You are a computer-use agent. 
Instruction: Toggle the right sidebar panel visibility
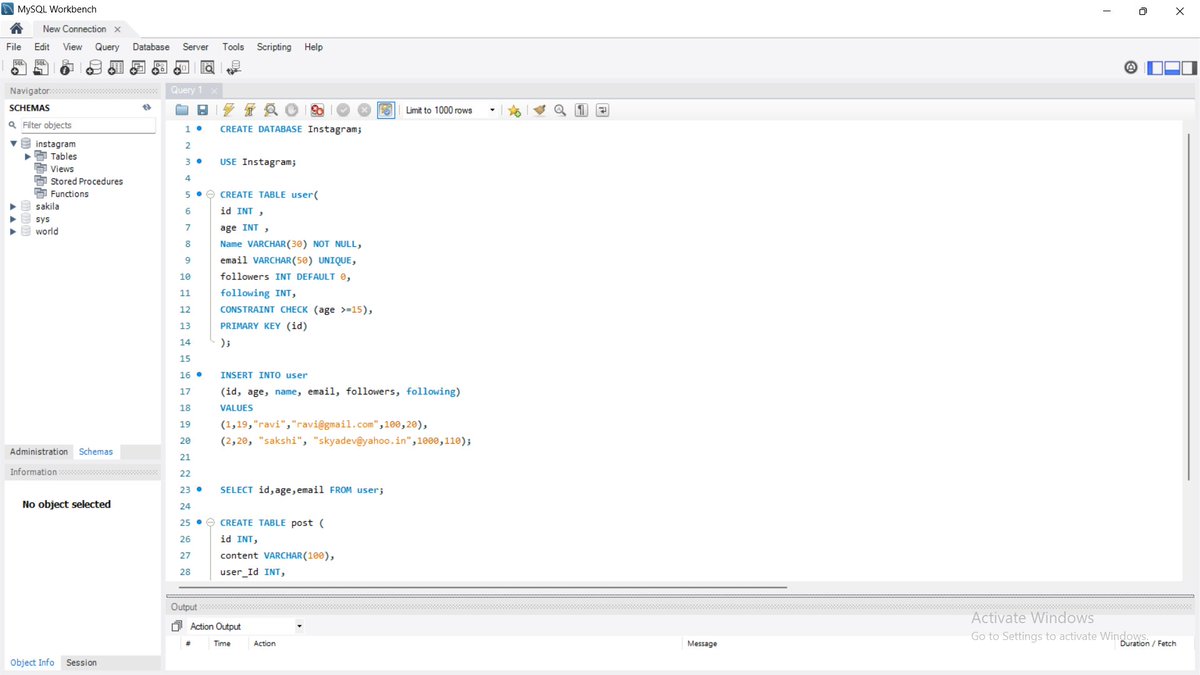coord(1189,68)
